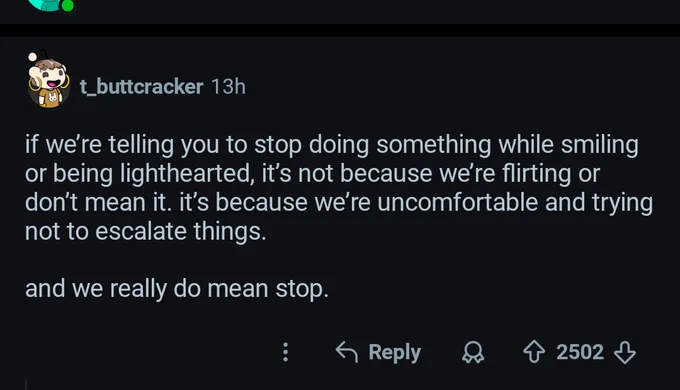Visit the t_buttcracker username profile link
The image size is (680, 390).
point(141,87)
